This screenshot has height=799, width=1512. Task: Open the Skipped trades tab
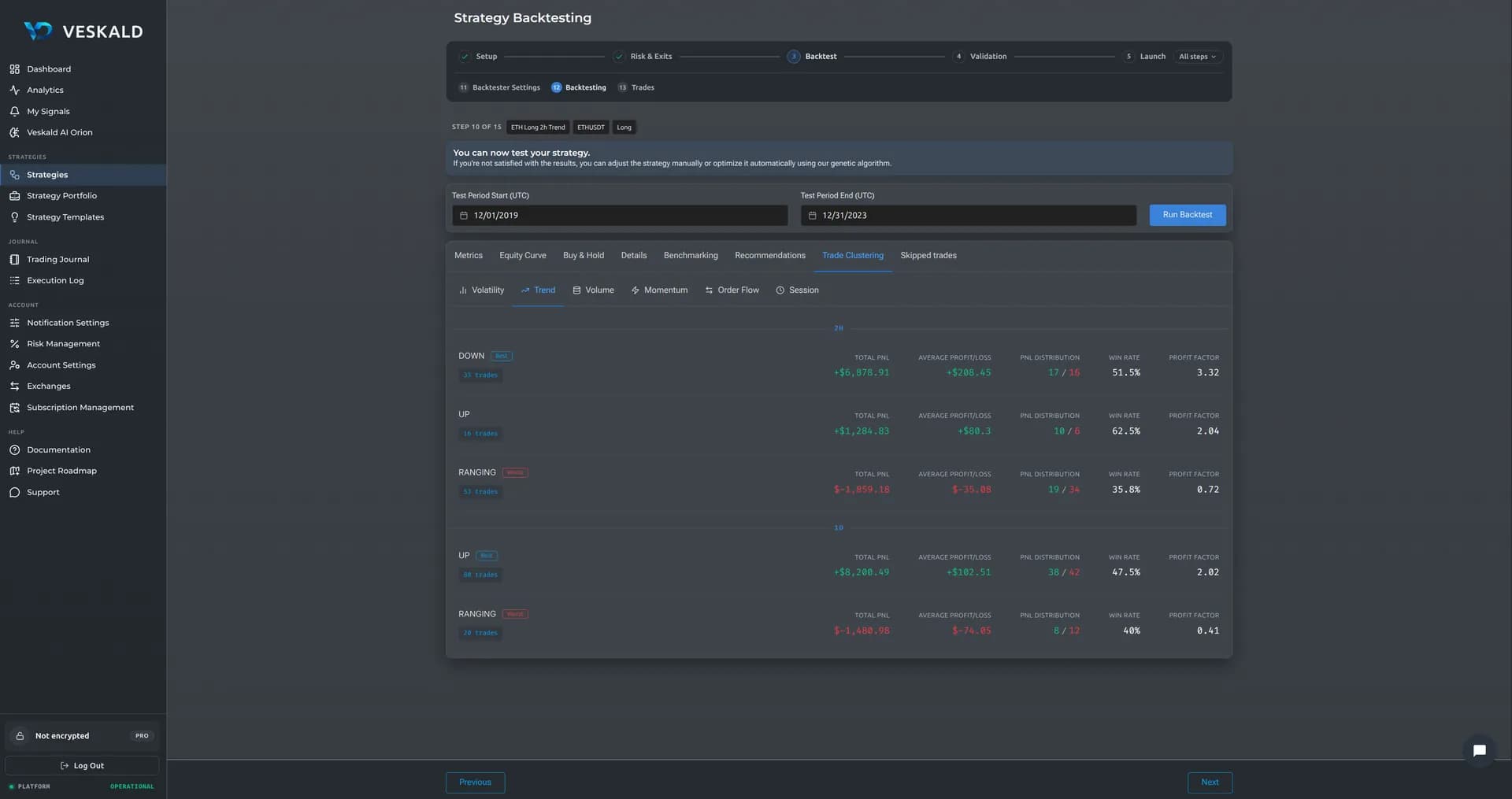[x=928, y=256]
